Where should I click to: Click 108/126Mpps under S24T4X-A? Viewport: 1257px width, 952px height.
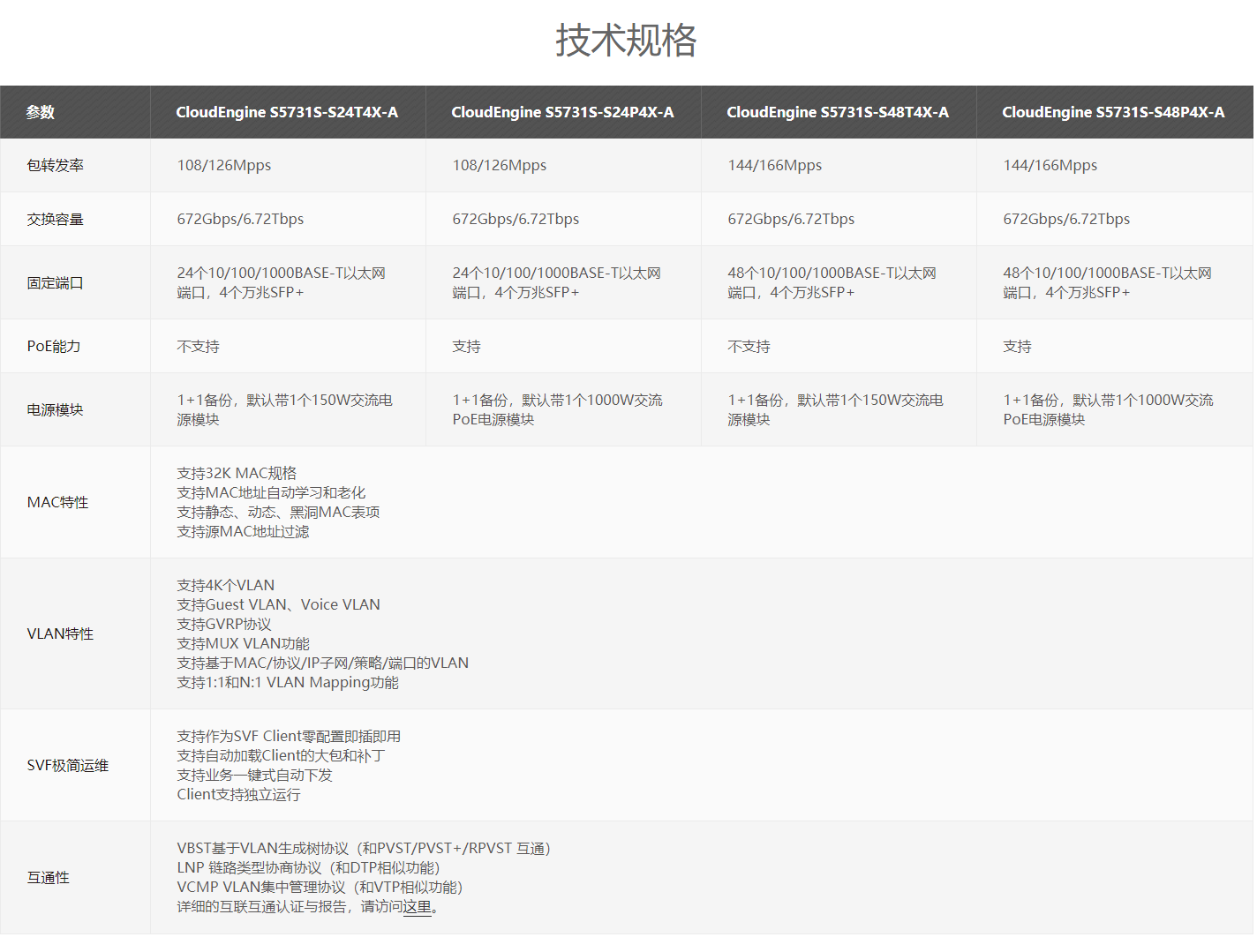pyautogui.click(x=224, y=166)
